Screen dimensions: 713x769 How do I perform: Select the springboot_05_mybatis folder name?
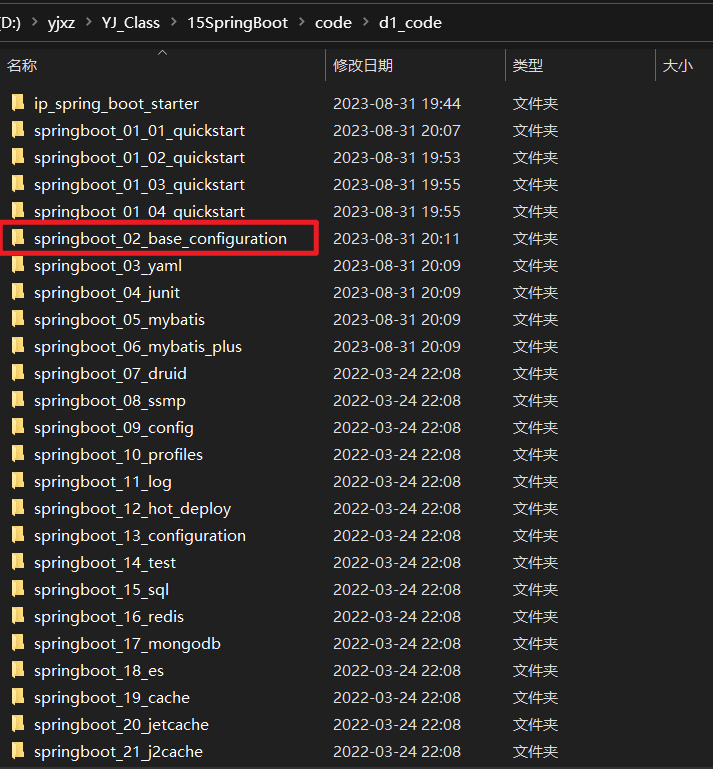[119, 320]
